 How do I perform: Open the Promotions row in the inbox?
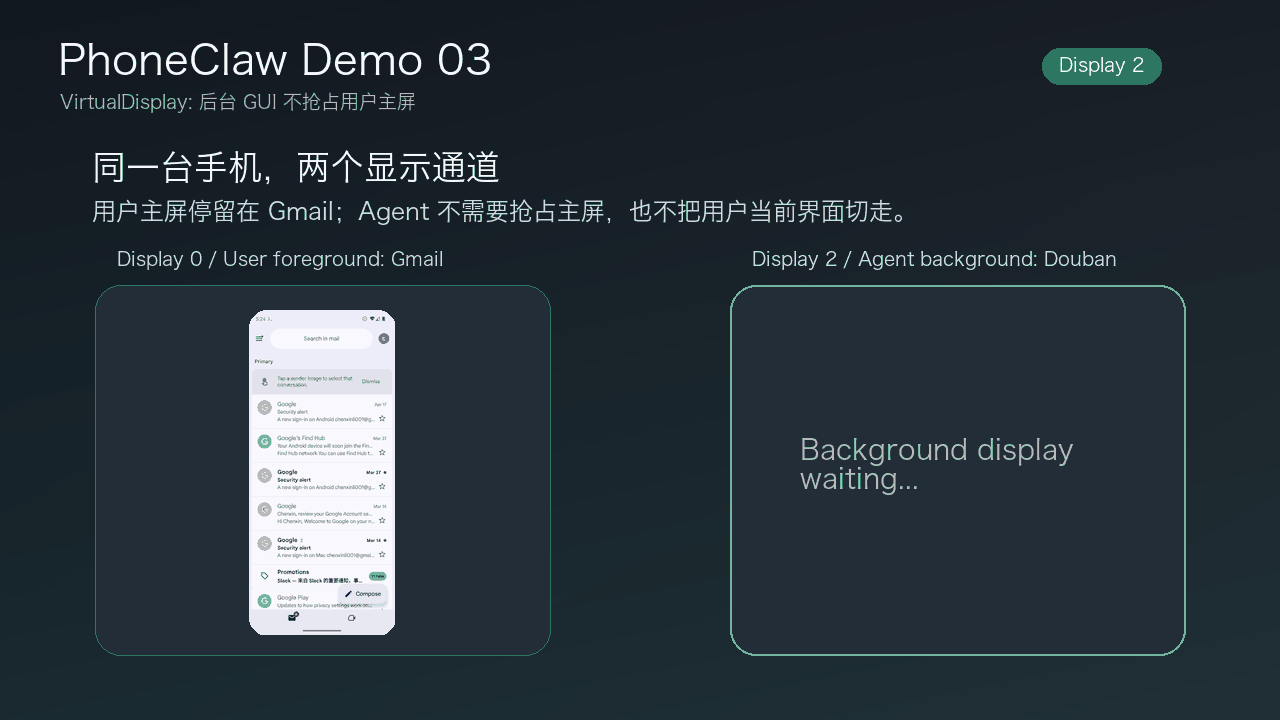coord(322,576)
